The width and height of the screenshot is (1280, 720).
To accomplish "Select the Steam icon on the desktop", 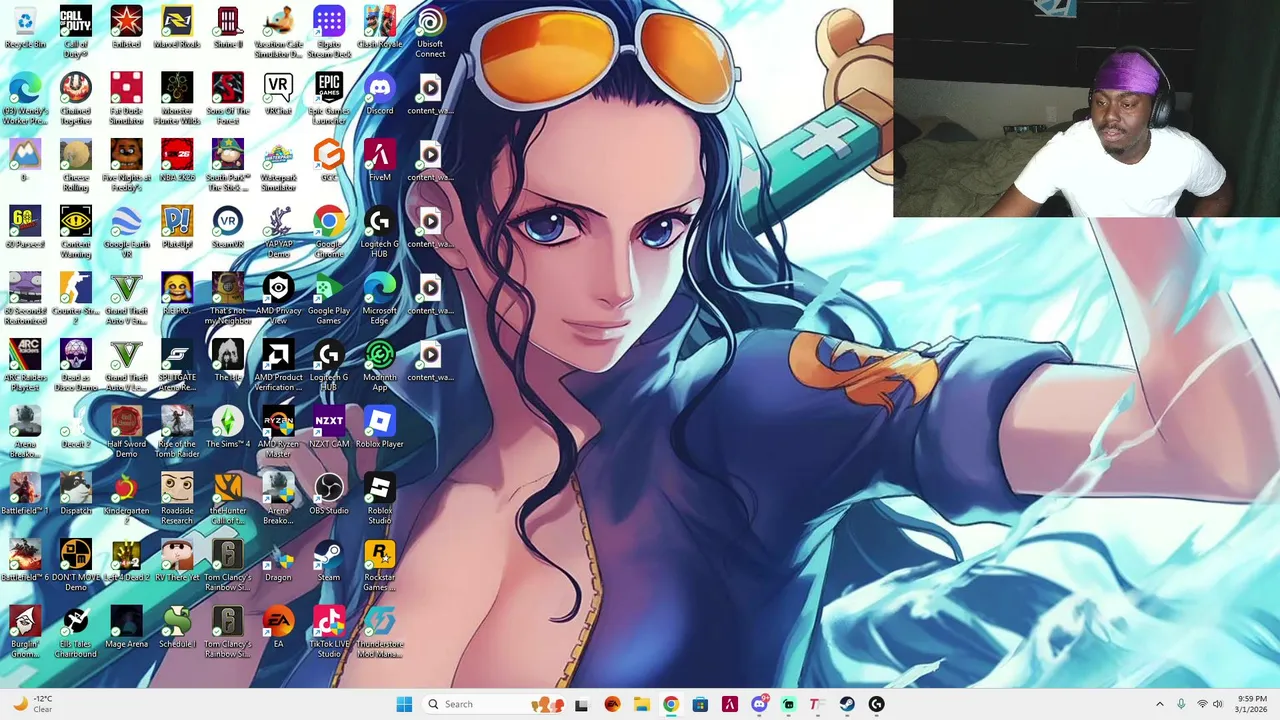I will click(x=329, y=561).
